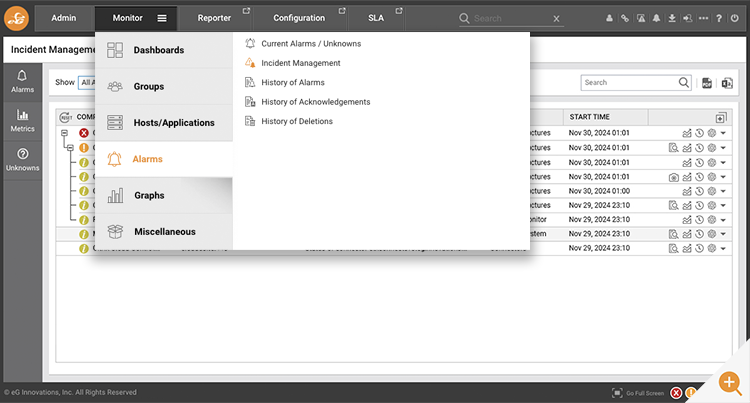Open graph icon in the Nov 30 01:00 row
Image resolution: width=750 pixels, height=403 pixels.
[x=687, y=191]
